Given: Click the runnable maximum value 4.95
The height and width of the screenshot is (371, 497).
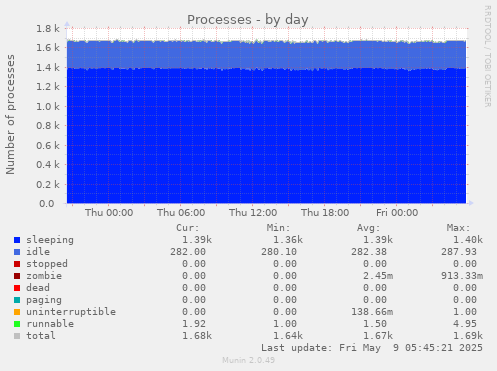Looking at the screenshot, I should coord(465,324).
